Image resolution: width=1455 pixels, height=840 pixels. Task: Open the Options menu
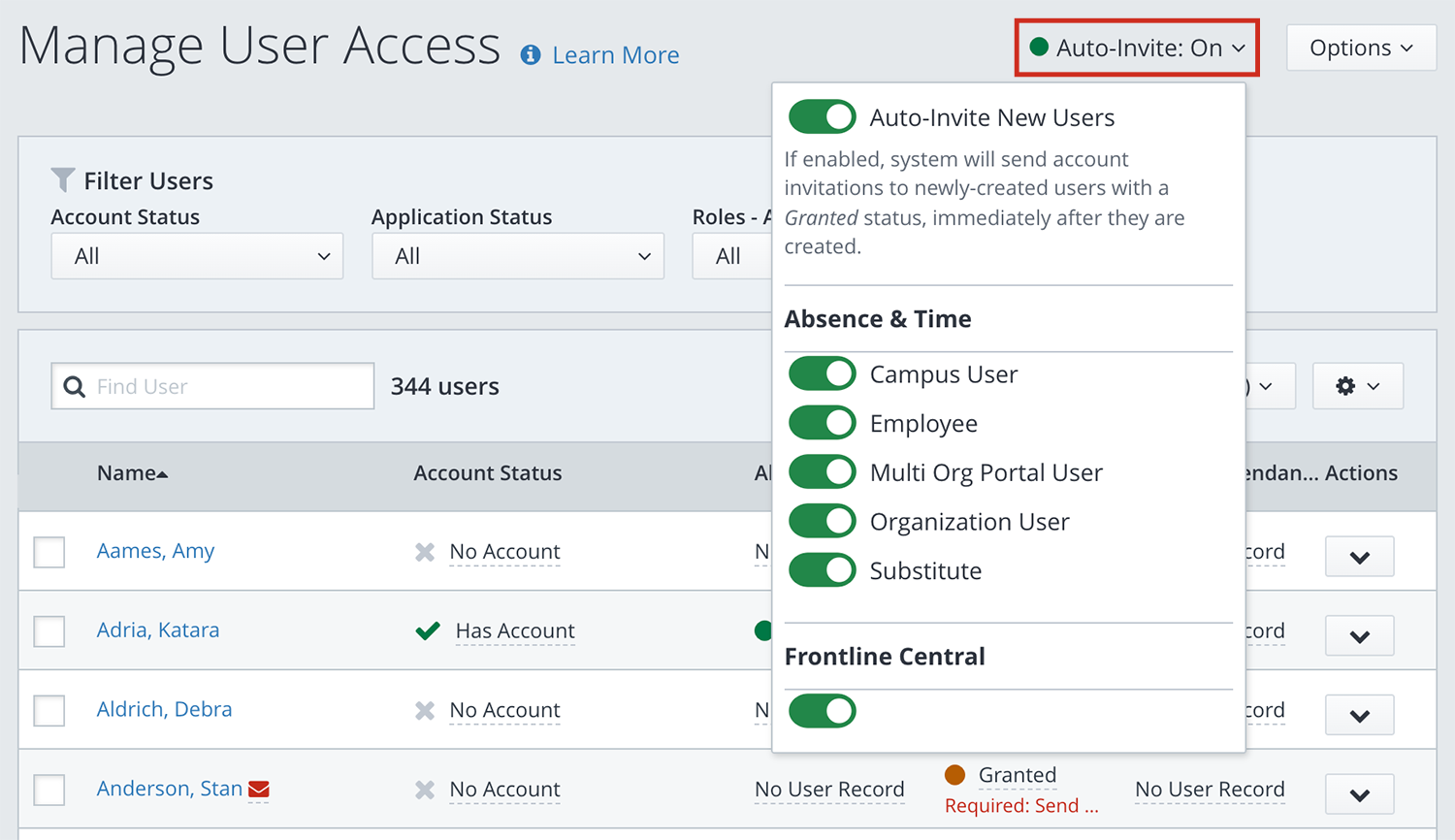(1360, 48)
